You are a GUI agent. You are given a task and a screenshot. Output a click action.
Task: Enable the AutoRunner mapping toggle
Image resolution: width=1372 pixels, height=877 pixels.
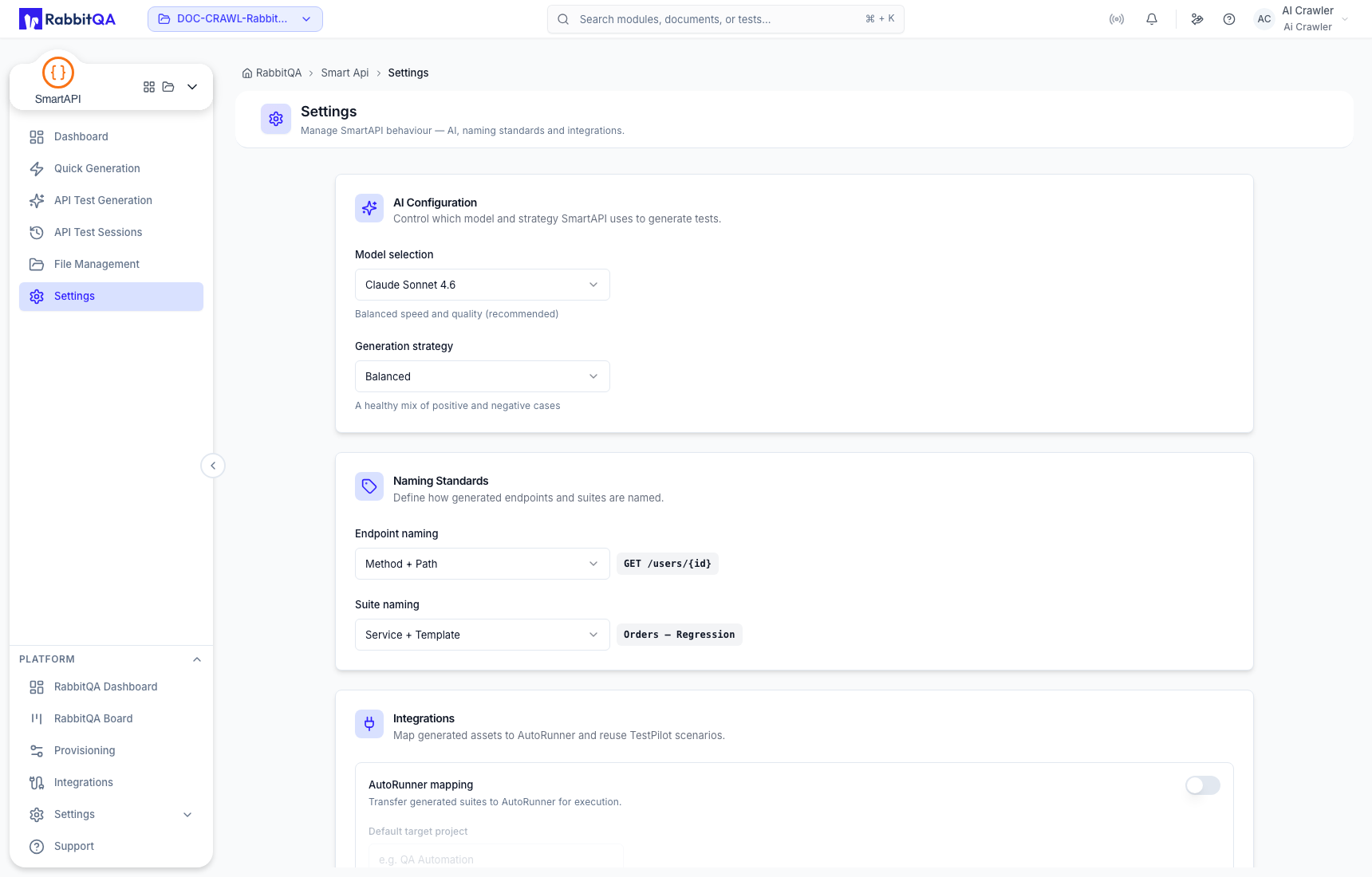[x=1203, y=785]
